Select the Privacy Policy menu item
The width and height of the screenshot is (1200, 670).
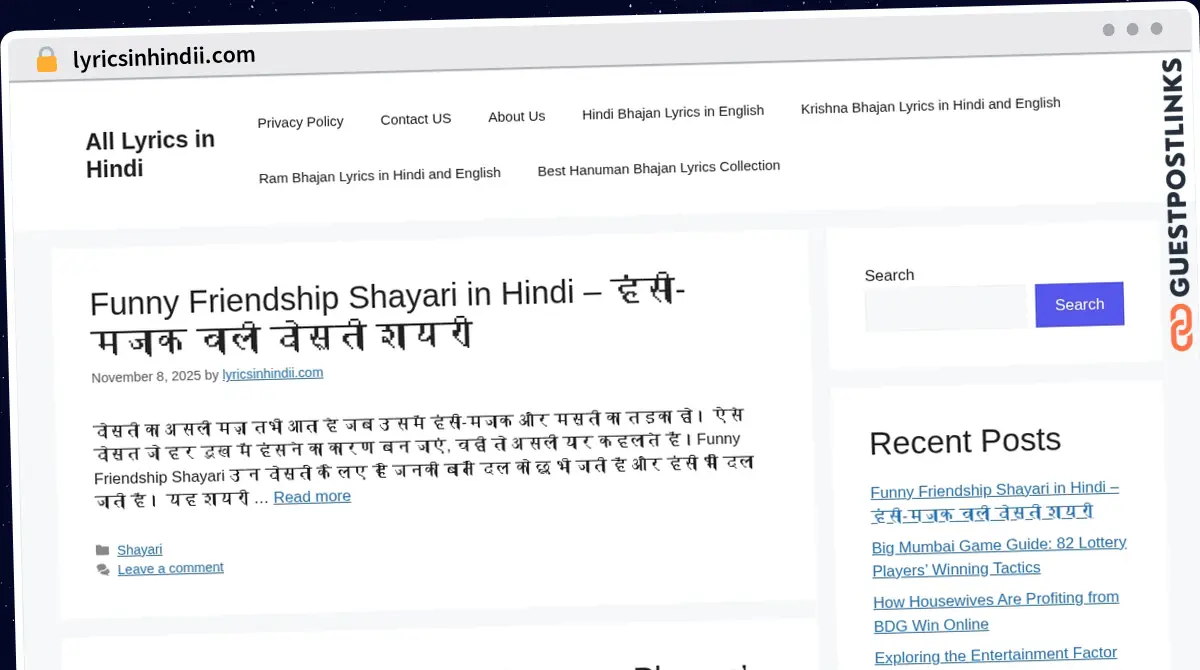pos(300,121)
